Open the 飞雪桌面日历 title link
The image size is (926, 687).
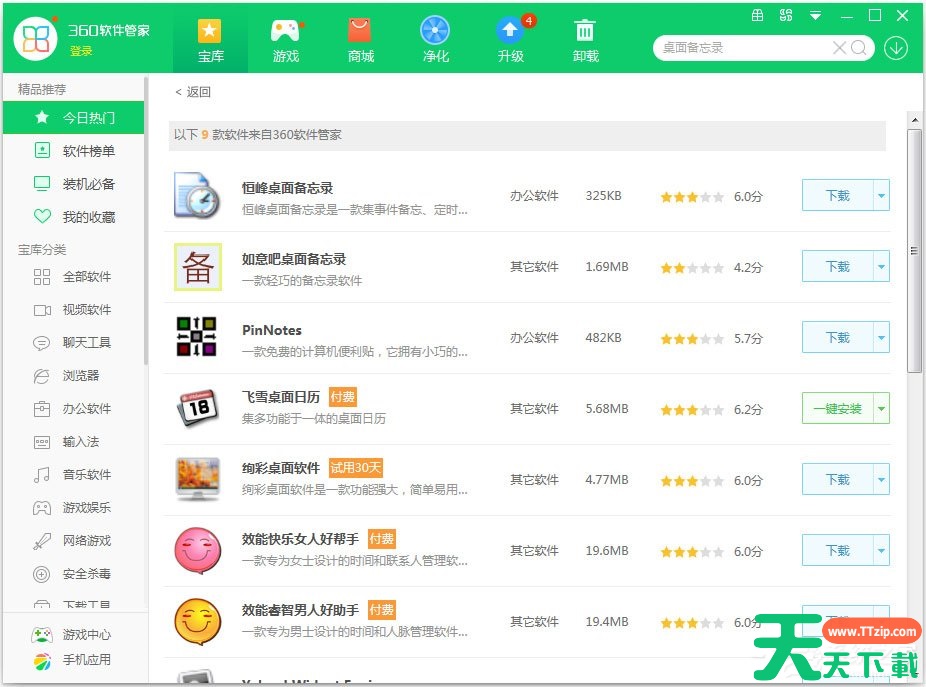point(281,397)
